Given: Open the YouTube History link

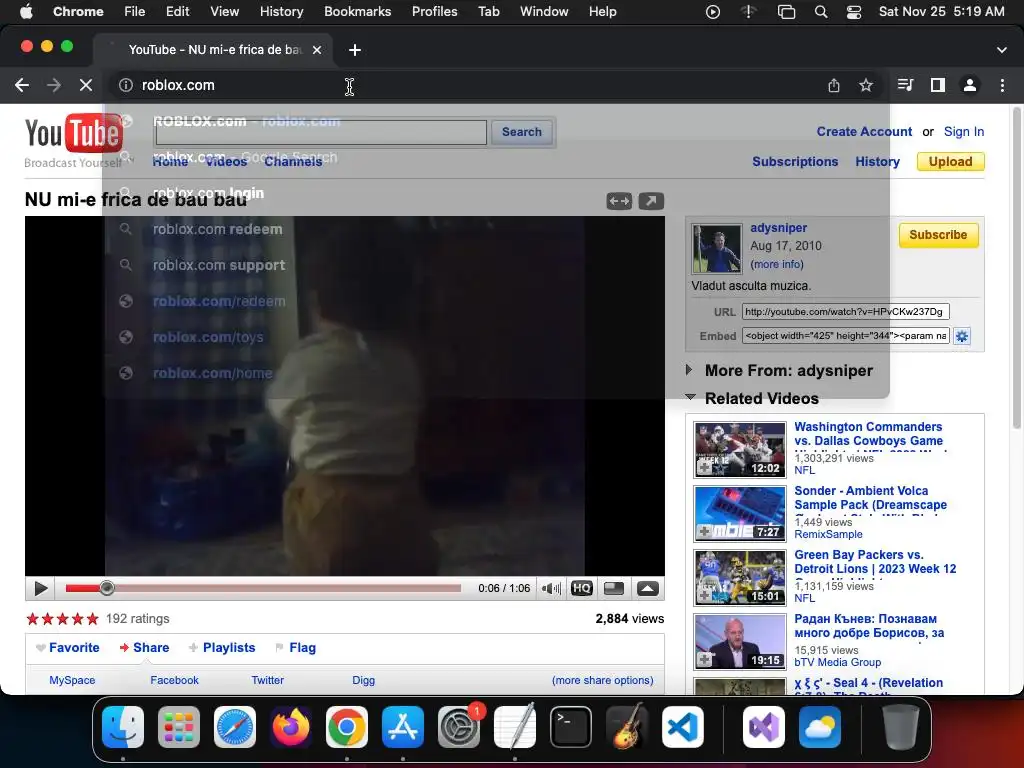Looking at the screenshot, I should pos(877,161).
